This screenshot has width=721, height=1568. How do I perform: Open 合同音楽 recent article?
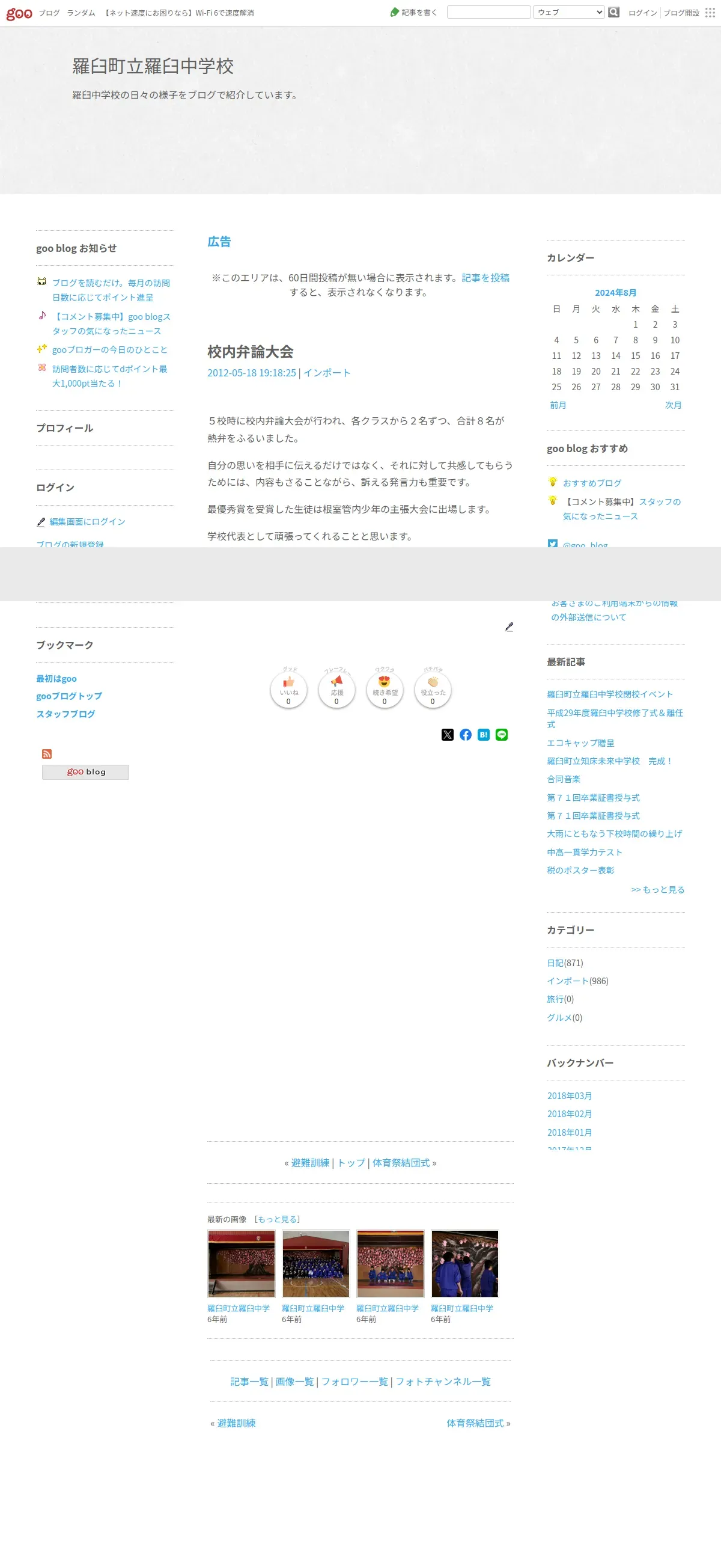[564, 779]
